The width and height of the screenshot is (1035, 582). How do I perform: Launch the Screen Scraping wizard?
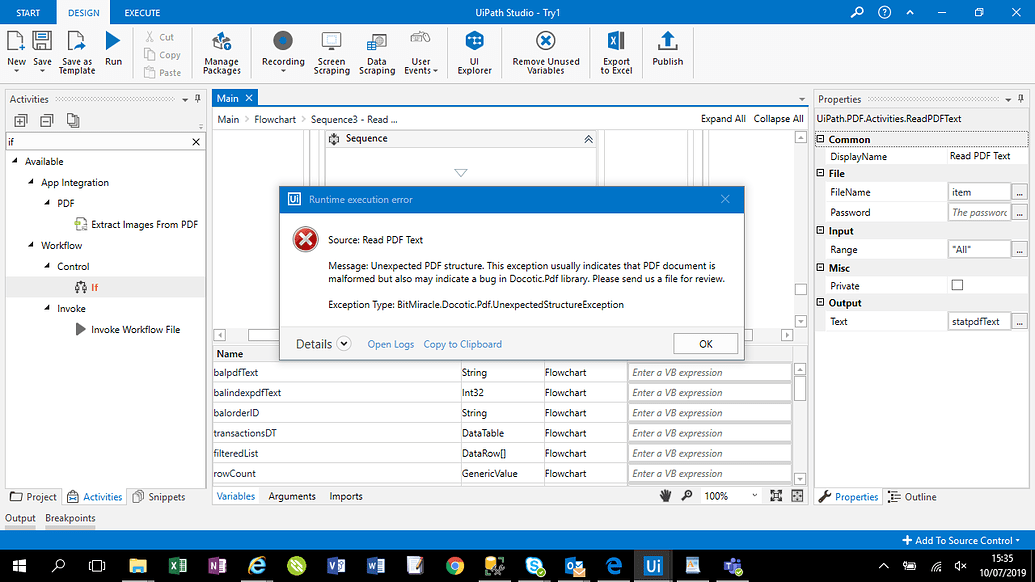331,52
